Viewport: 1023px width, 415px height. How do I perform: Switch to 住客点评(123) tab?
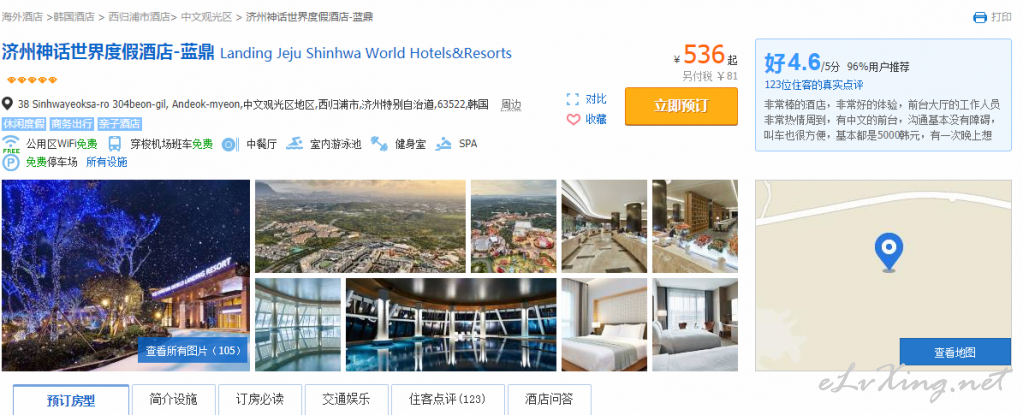[x=448, y=399]
